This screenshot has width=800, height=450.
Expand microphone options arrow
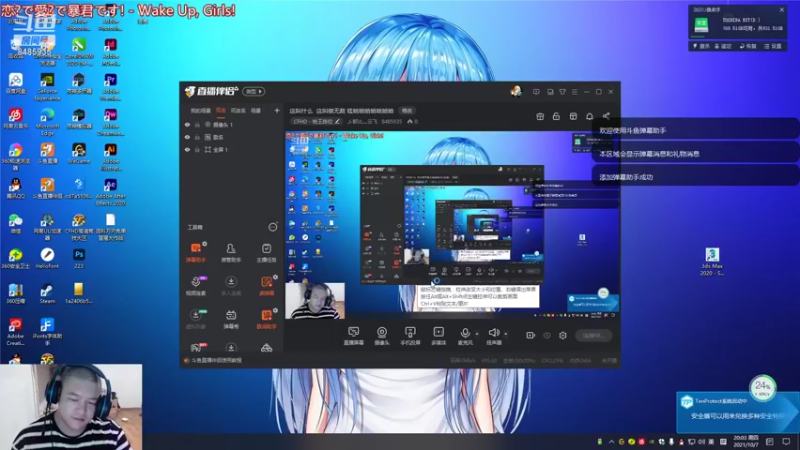pos(477,334)
